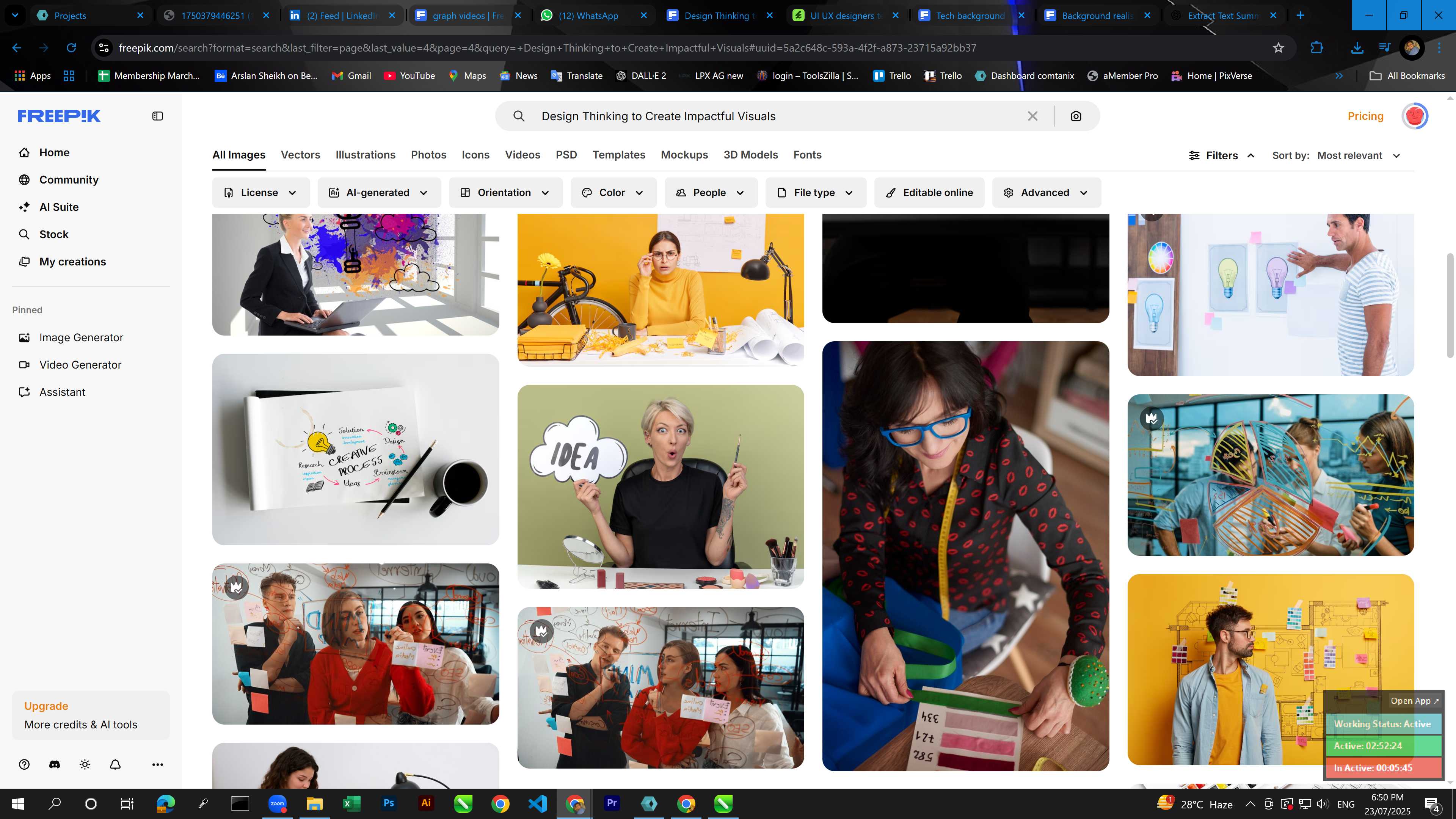Open Premiere Pro from the taskbar
Image resolution: width=1456 pixels, height=819 pixels.
612,803
